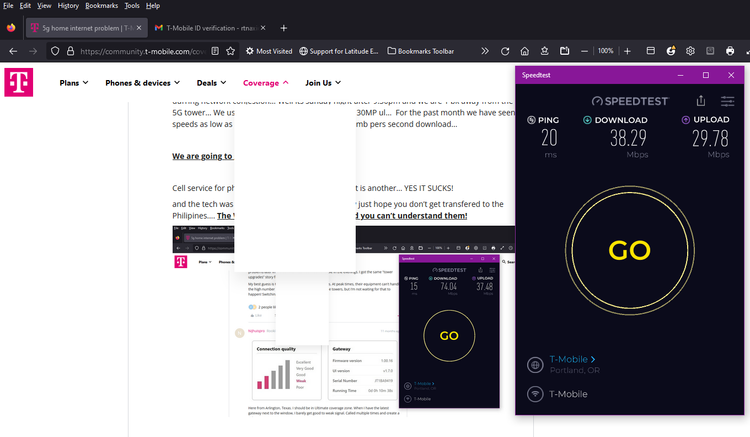750x437 pixels.
Task: Open the Bookmarks Toolbar folder
Action: pos(420,51)
